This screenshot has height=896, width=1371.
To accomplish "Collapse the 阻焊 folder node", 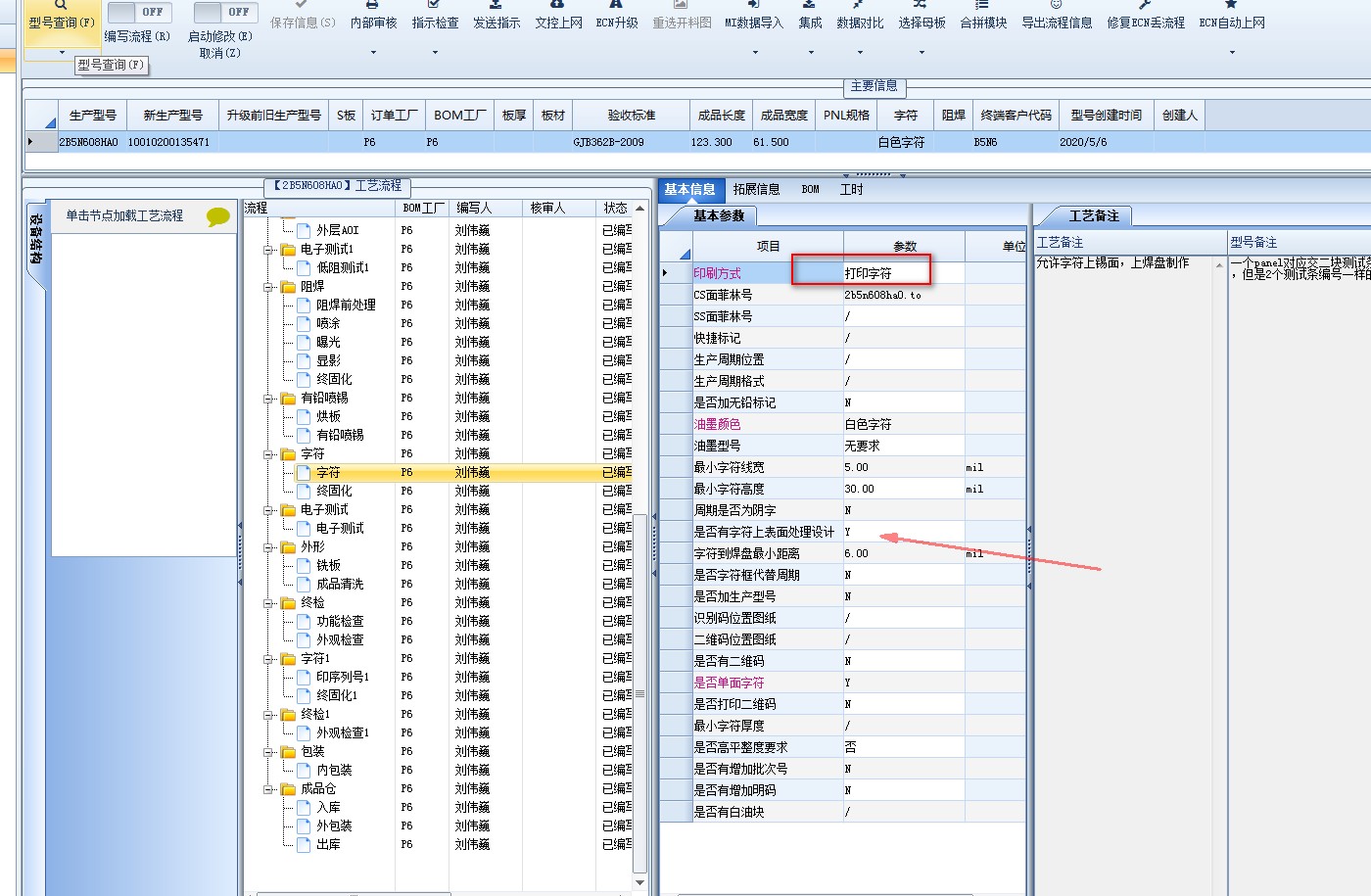I will click(x=268, y=287).
